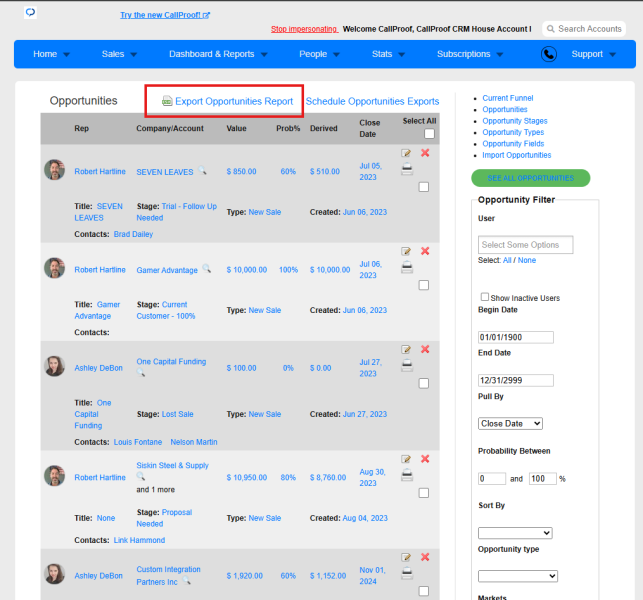Open the Sort By dropdown

pos(515,533)
